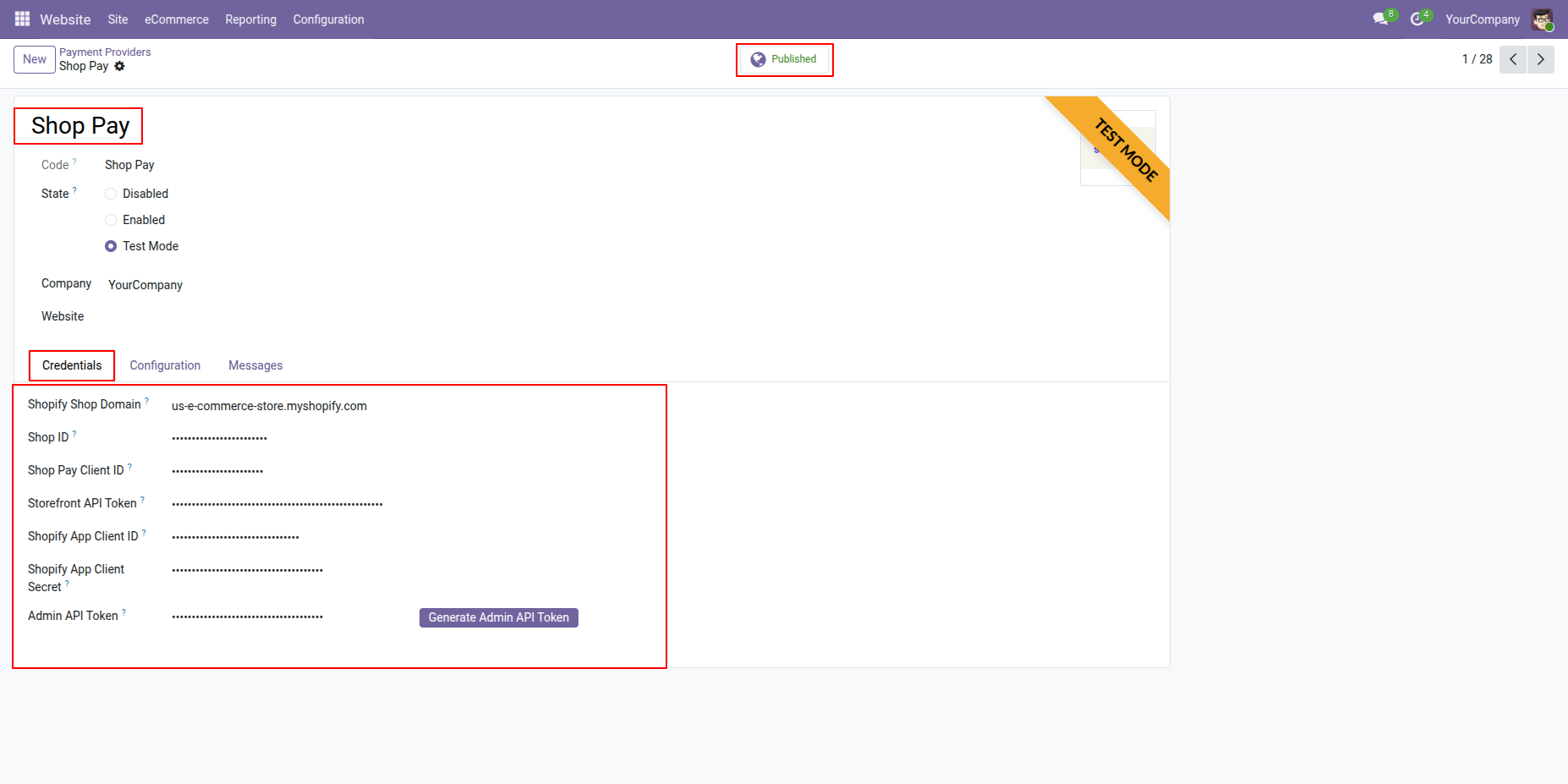Screen dimensions: 1568x784
Task: Open the activities clock icon
Action: pos(1418,19)
